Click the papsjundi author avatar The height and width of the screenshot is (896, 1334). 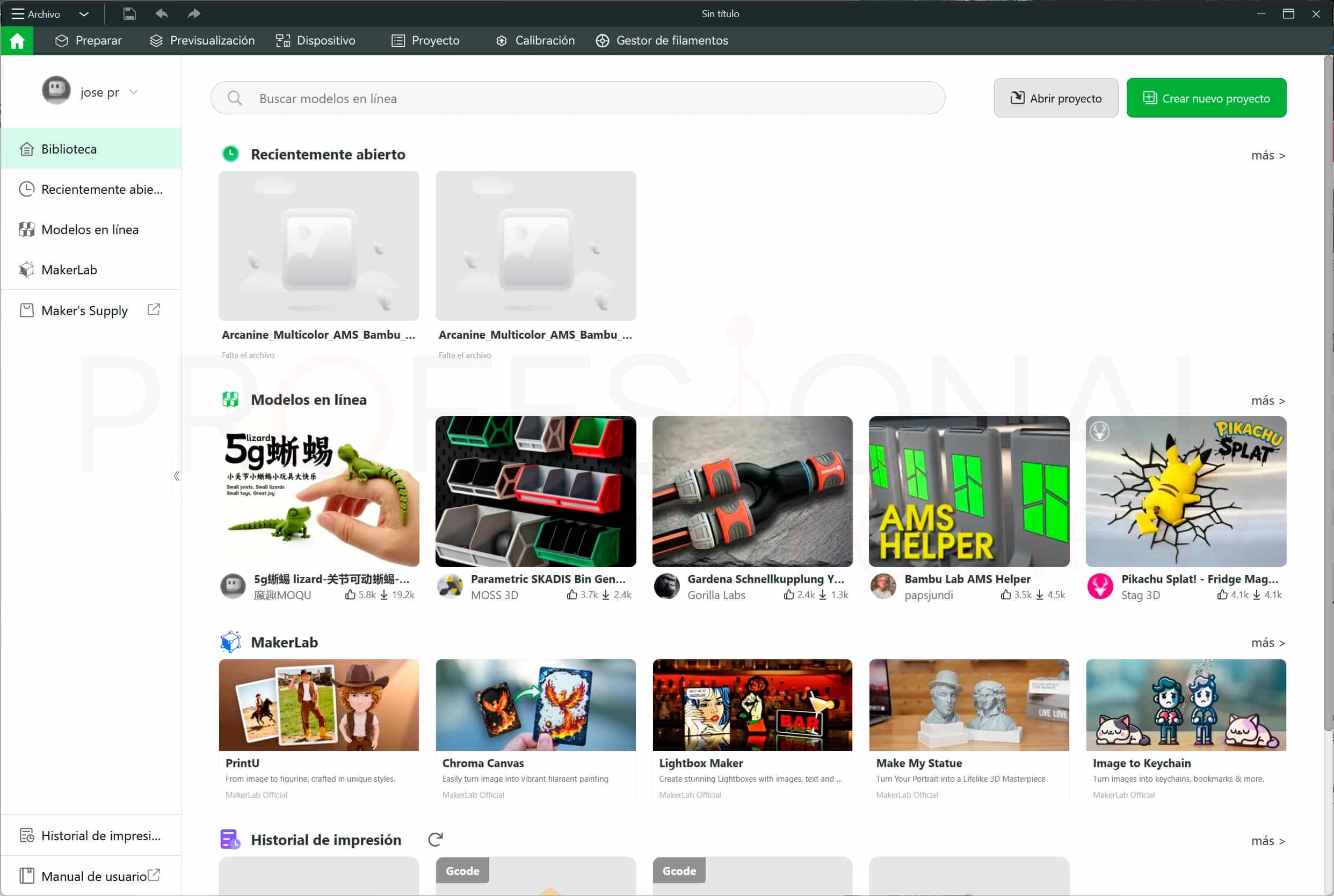pyautogui.click(x=883, y=586)
